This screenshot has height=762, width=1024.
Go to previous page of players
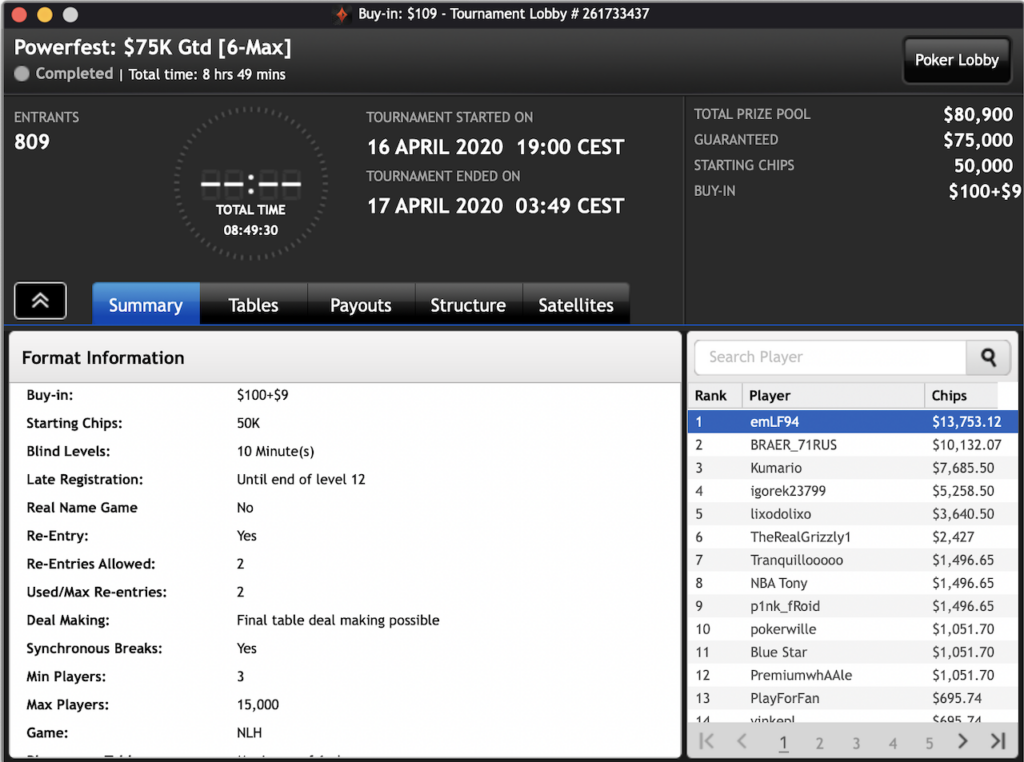tap(742, 741)
